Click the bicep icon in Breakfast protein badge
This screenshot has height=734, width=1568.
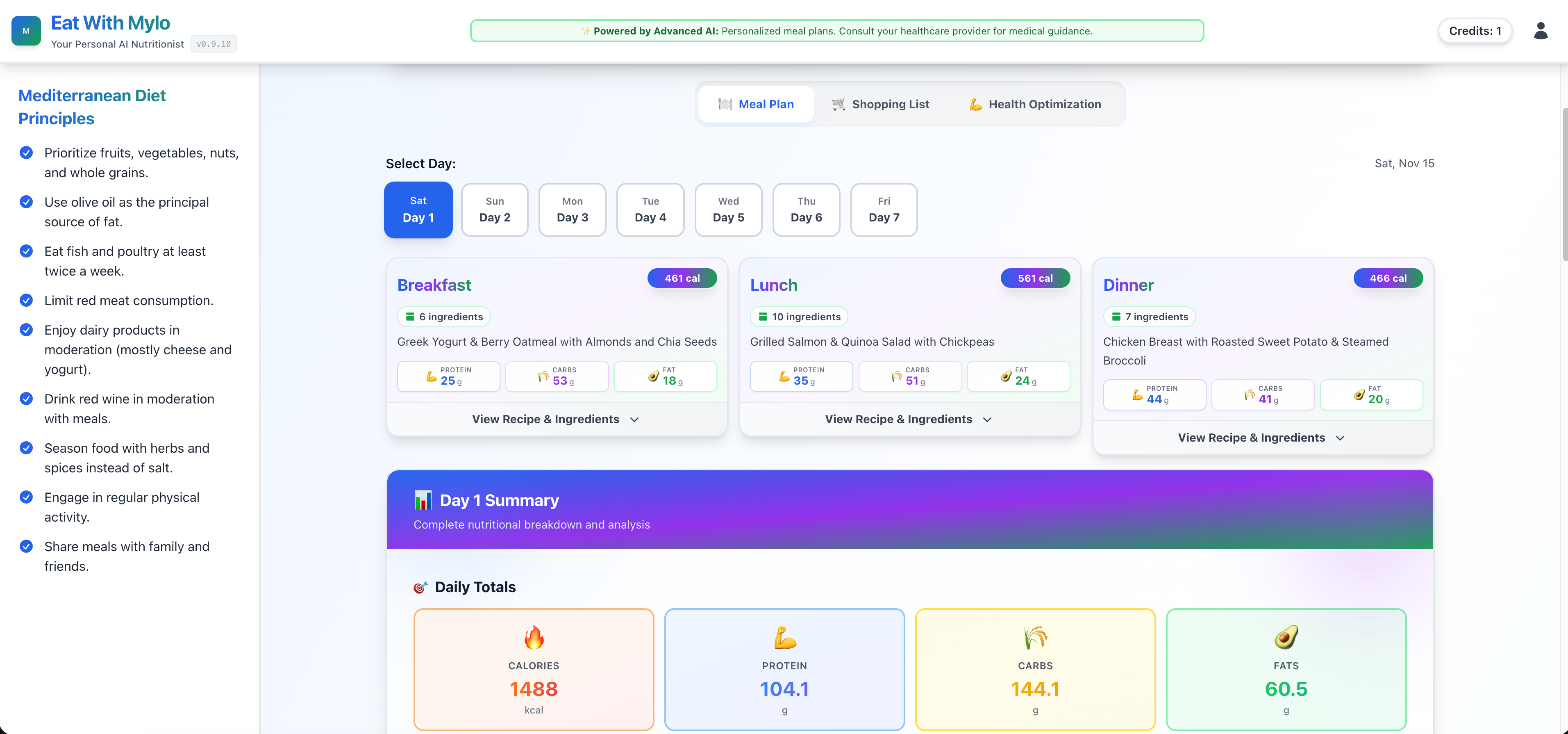pyautogui.click(x=431, y=377)
